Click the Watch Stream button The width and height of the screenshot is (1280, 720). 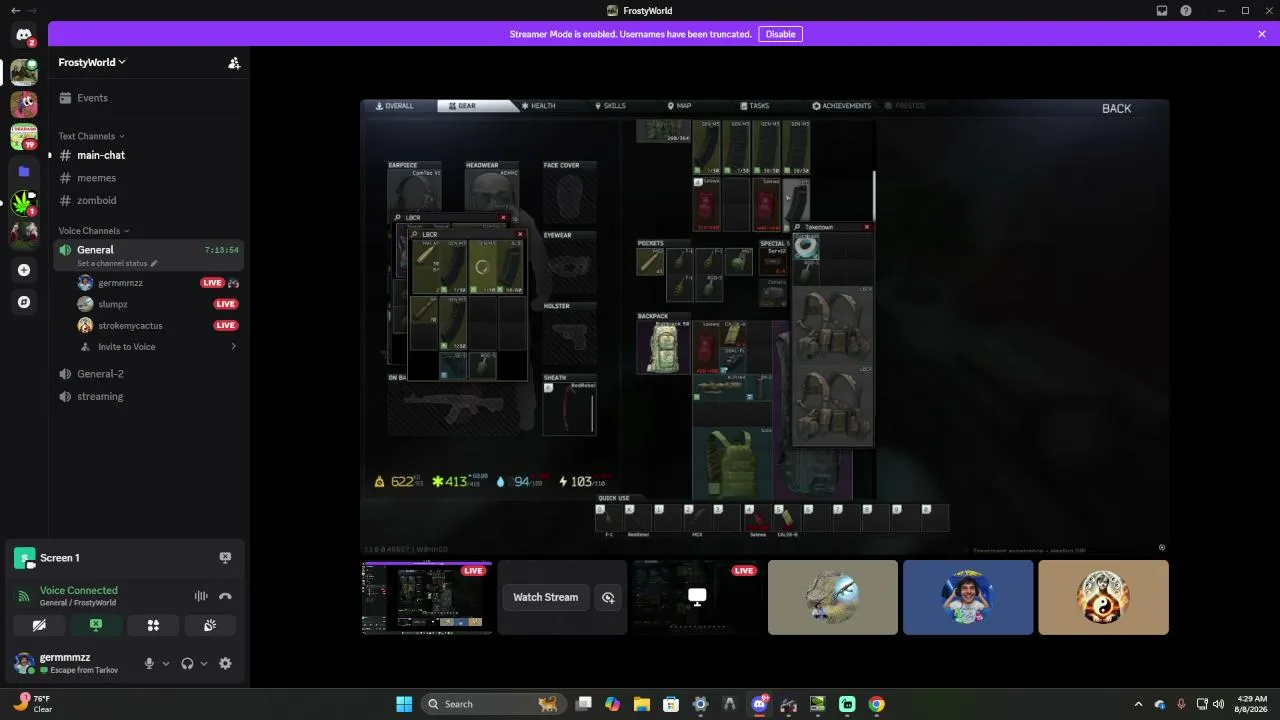pos(545,597)
